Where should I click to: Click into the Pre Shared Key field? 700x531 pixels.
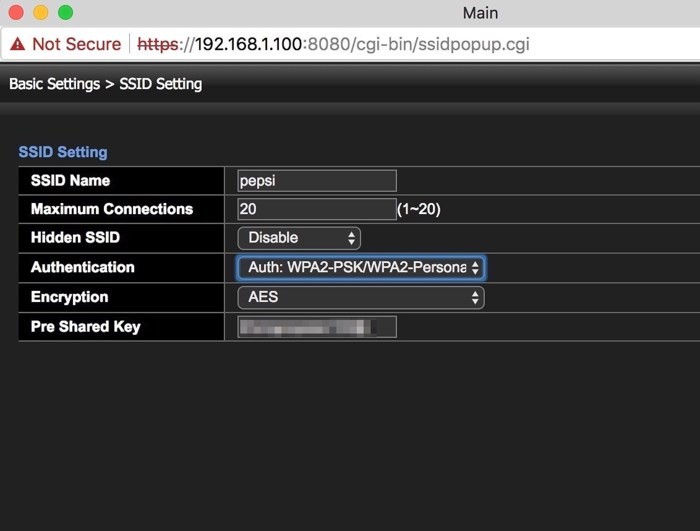[x=317, y=327]
